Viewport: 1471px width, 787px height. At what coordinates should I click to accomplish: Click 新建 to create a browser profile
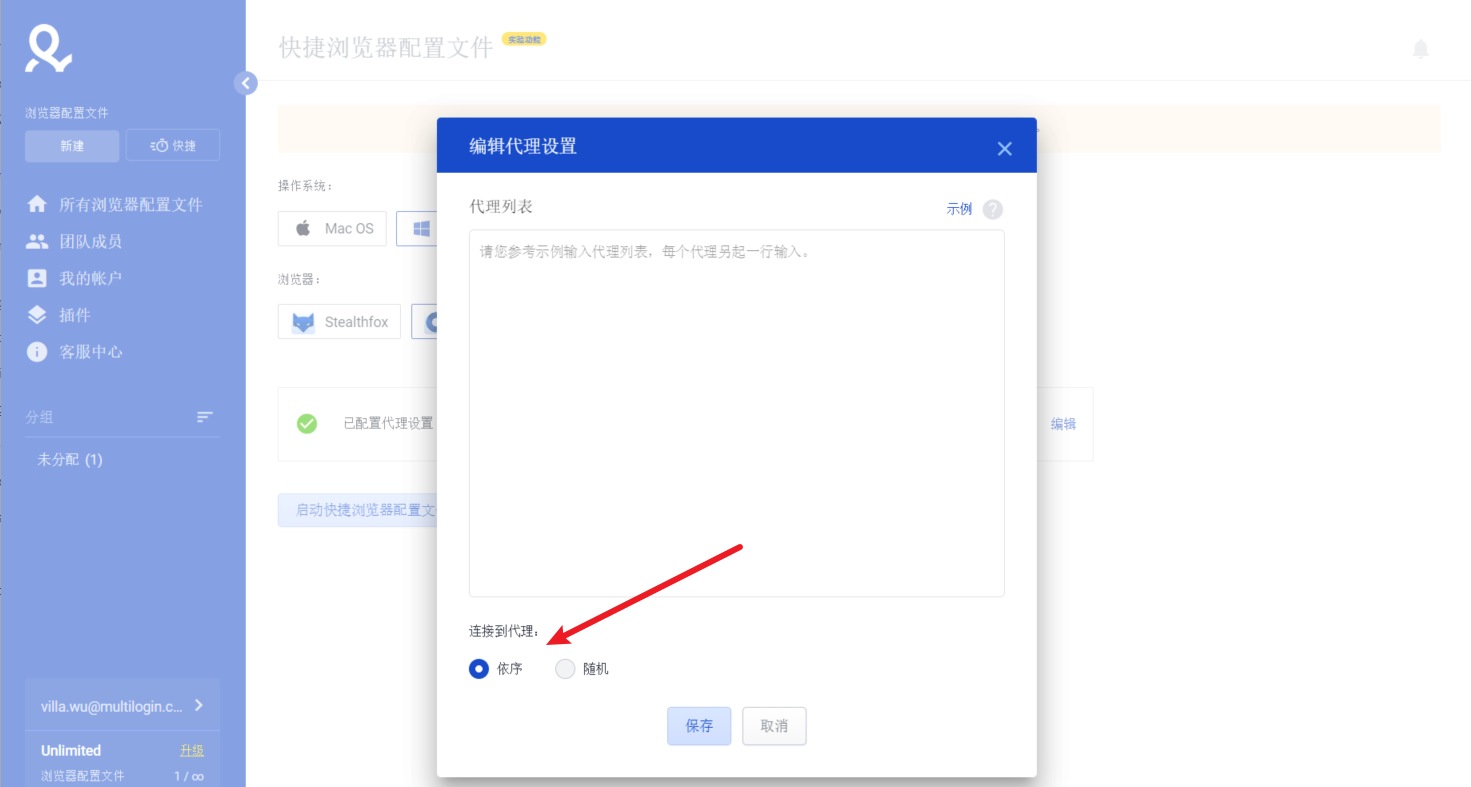72,146
